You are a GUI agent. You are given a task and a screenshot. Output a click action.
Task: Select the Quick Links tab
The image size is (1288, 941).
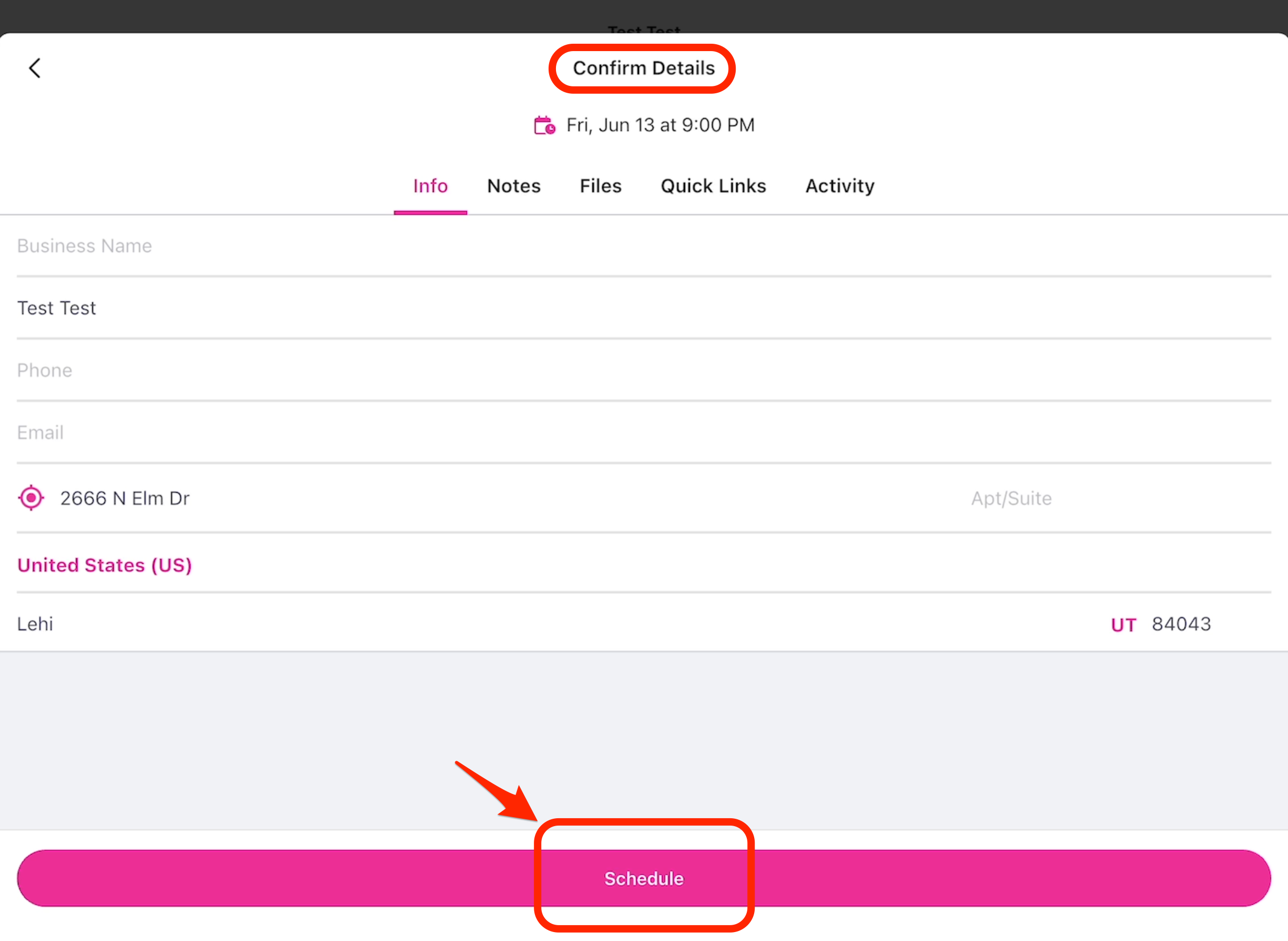713,187
